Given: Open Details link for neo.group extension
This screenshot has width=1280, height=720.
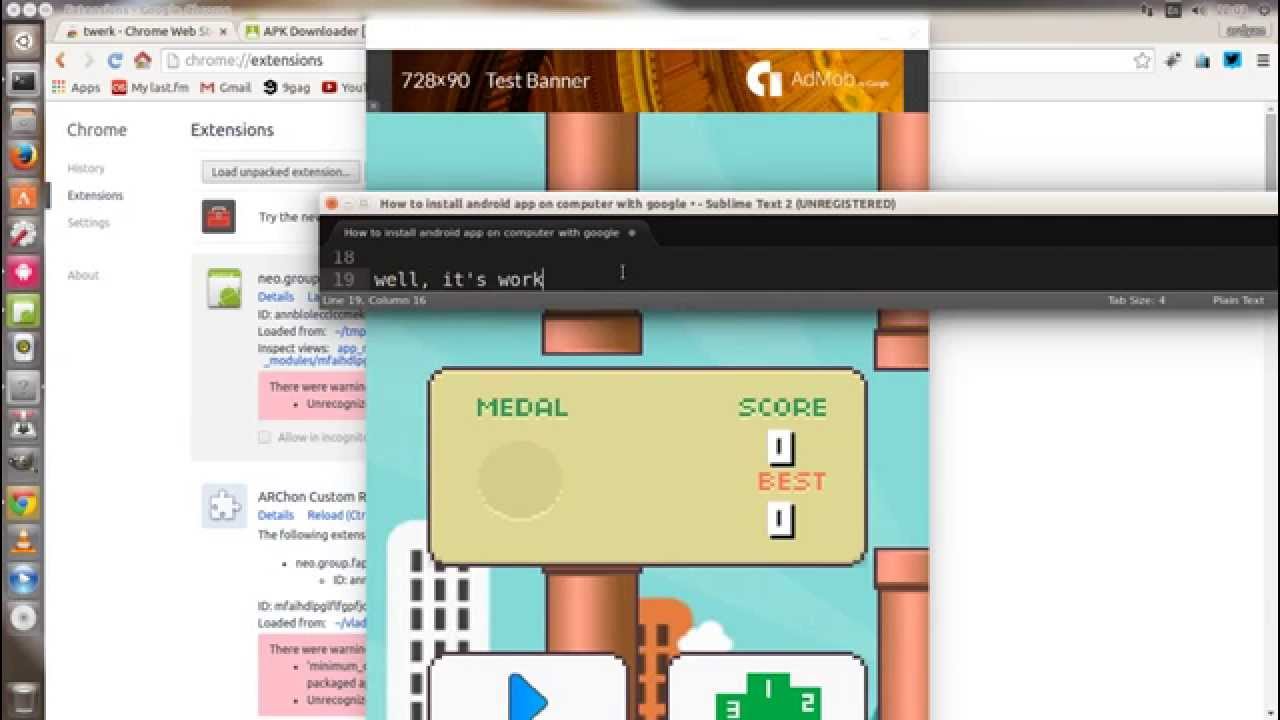Looking at the screenshot, I should (x=276, y=297).
